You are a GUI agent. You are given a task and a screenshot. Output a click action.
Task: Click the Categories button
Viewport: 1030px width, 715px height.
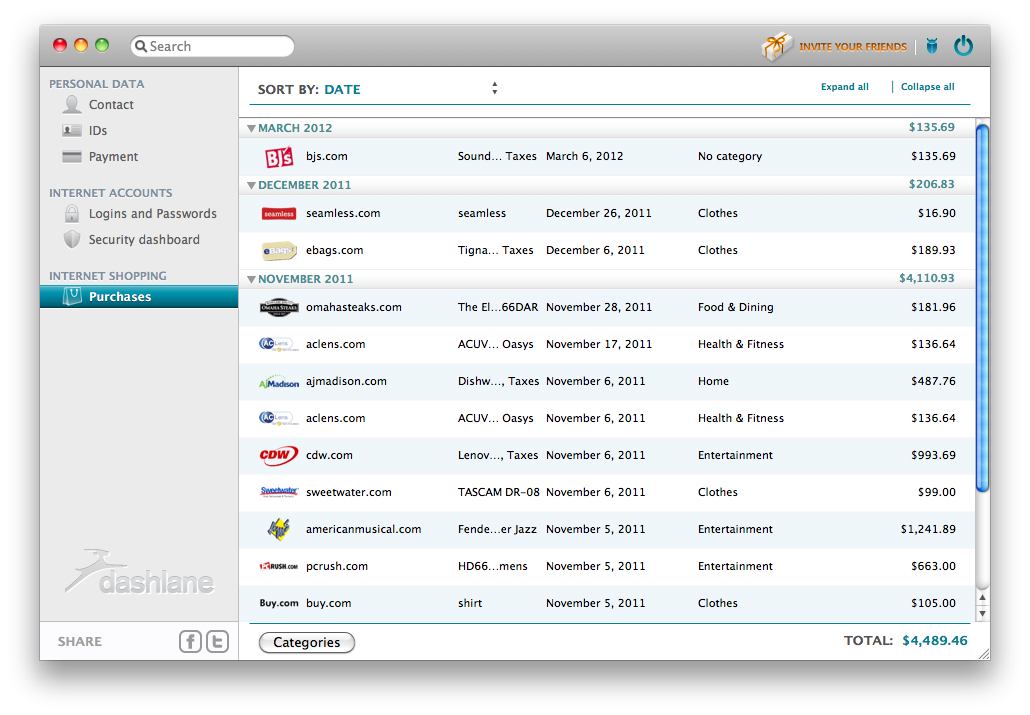(307, 642)
